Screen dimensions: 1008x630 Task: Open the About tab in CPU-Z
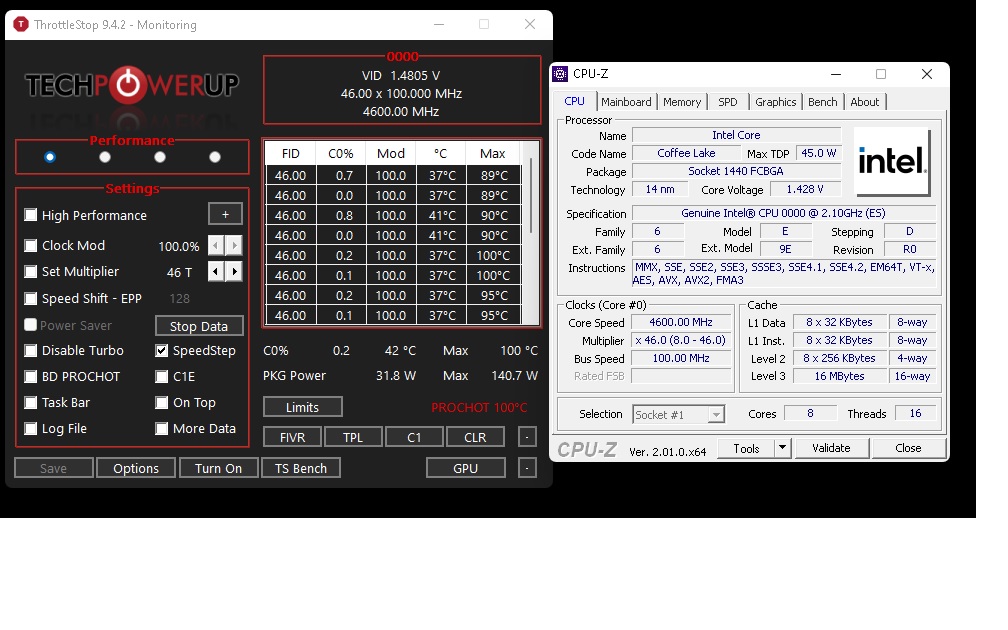[865, 102]
